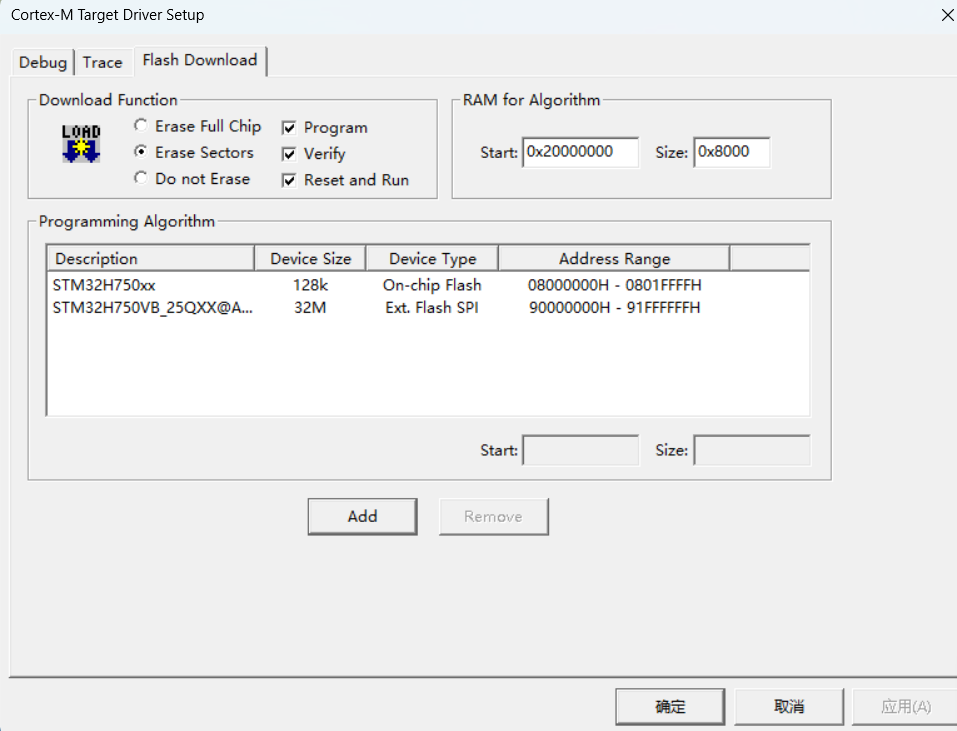Viewport: 957px width, 731px height.
Task: Click the On-chip Flash cell
Action: (x=432, y=285)
